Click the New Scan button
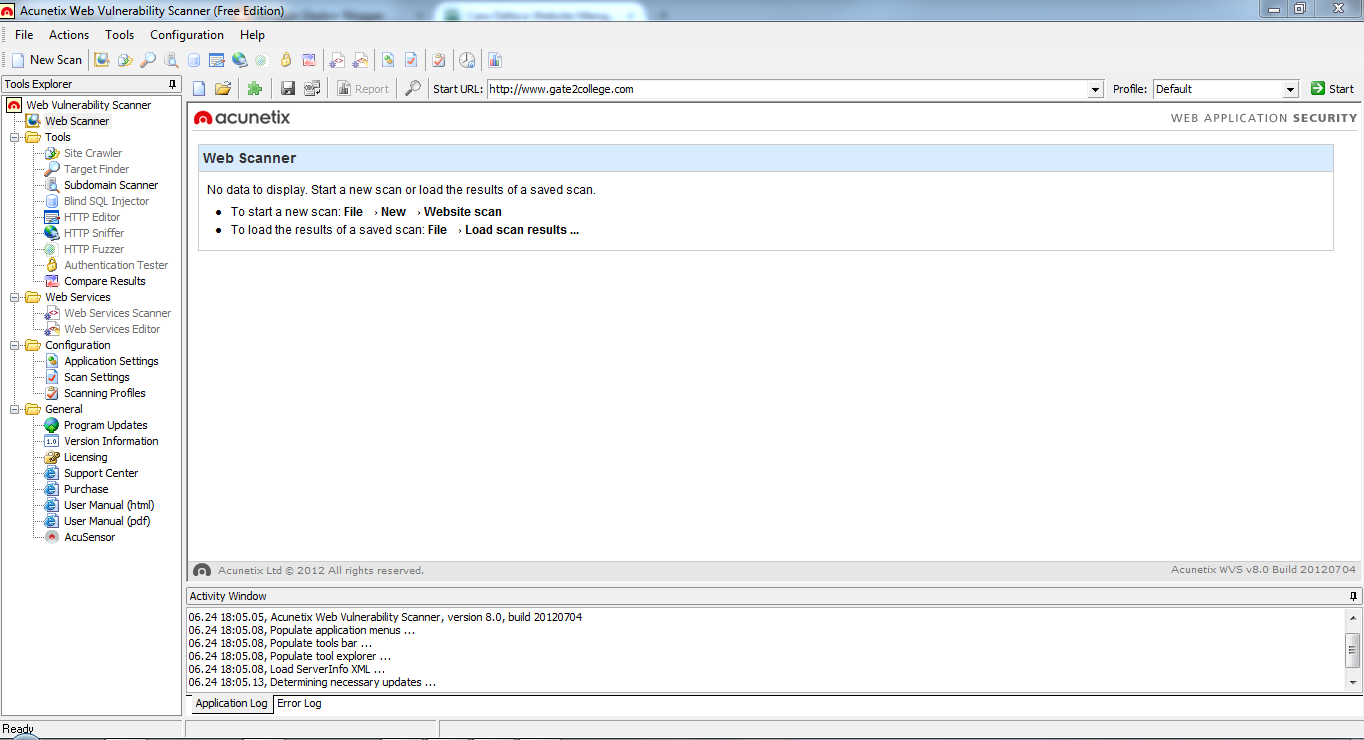The image size is (1364, 740). point(46,60)
